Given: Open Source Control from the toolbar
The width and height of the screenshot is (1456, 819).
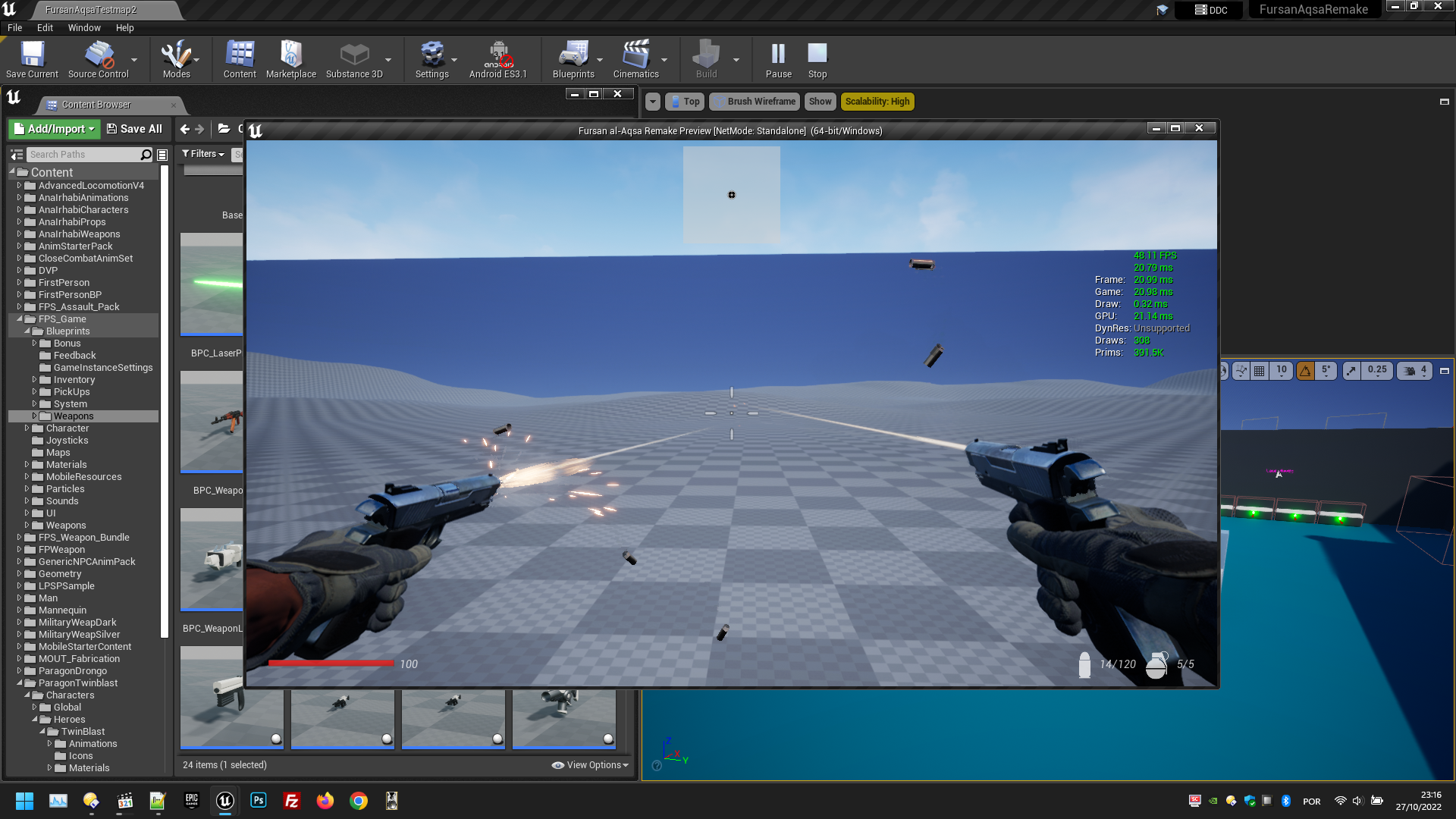Looking at the screenshot, I should (x=99, y=59).
